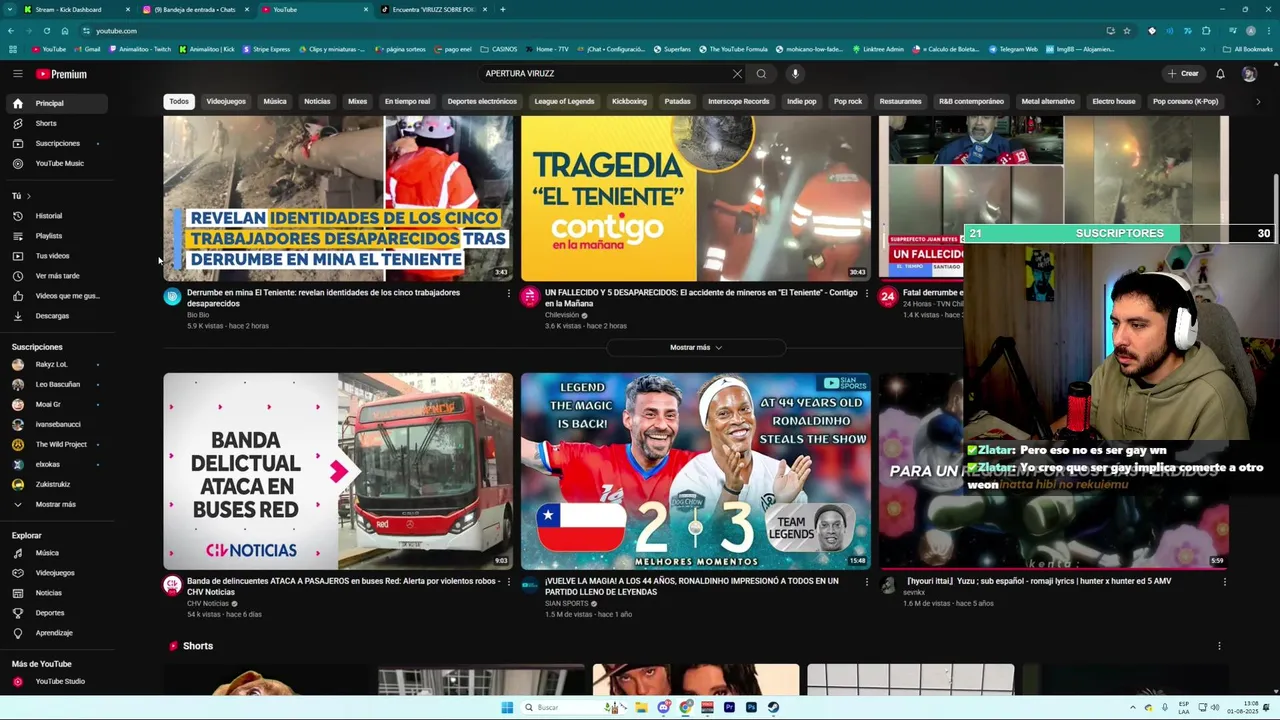This screenshot has width=1280, height=720.
Task: Open the YouTube hamburger guide menu
Action: click(x=17, y=74)
